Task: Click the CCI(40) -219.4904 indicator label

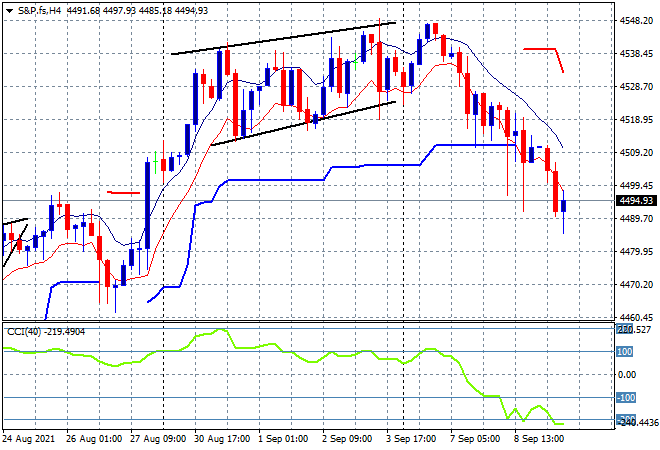Action: (46, 332)
